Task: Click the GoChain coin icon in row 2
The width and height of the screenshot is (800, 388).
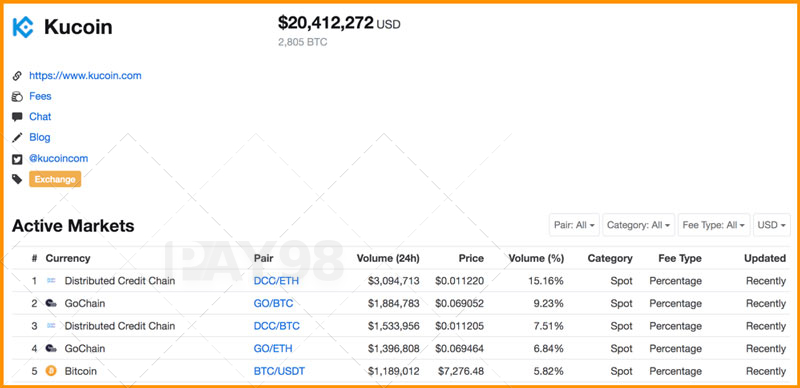Action: [x=51, y=303]
